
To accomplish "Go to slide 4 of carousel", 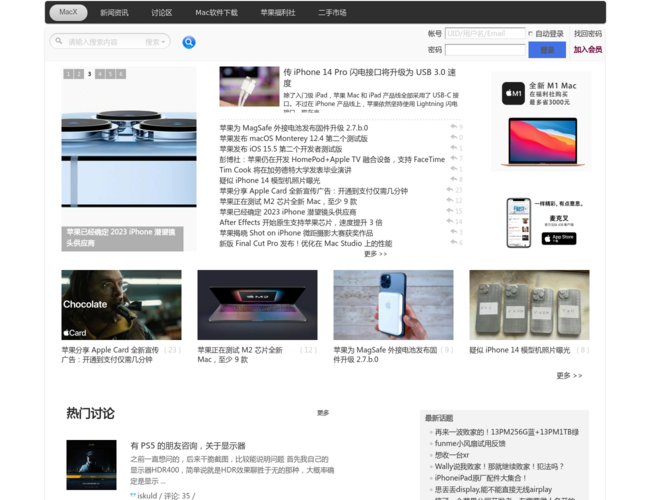I will (x=100, y=74).
